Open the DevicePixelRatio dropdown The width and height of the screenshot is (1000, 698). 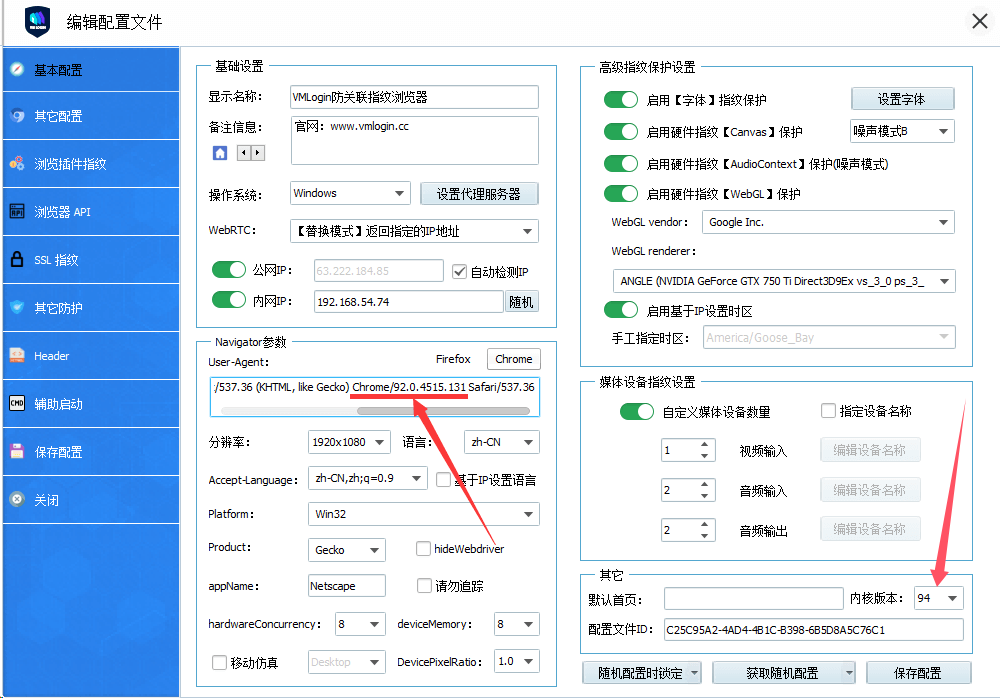[x=517, y=661]
